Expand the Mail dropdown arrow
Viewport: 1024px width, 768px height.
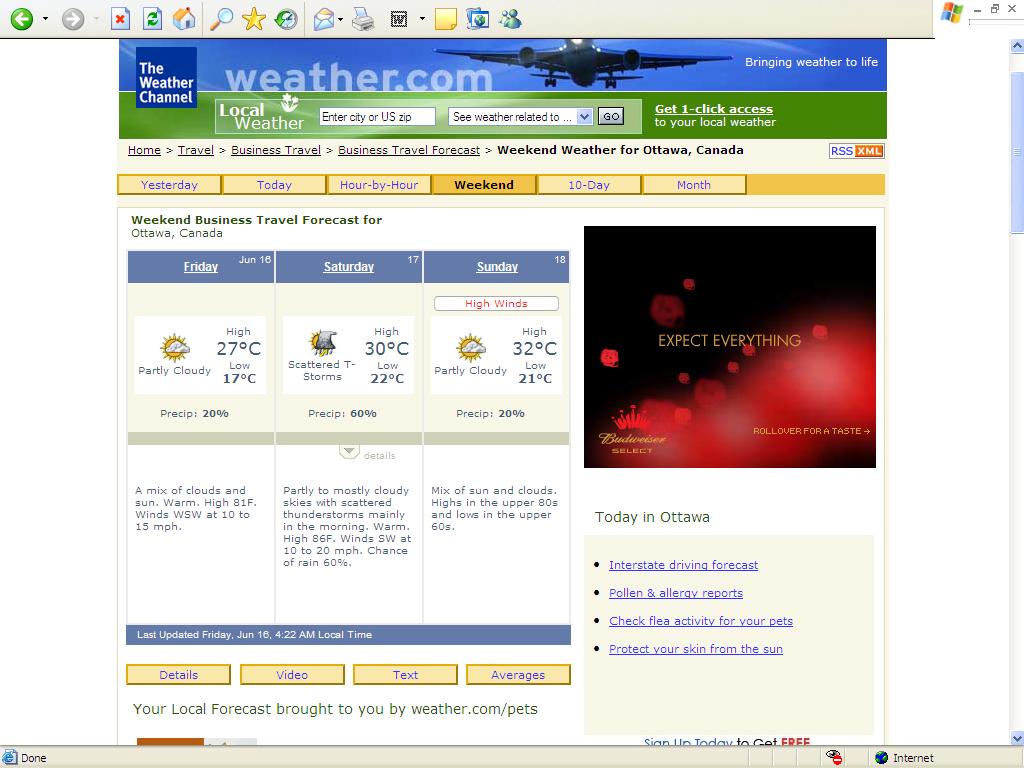341,19
